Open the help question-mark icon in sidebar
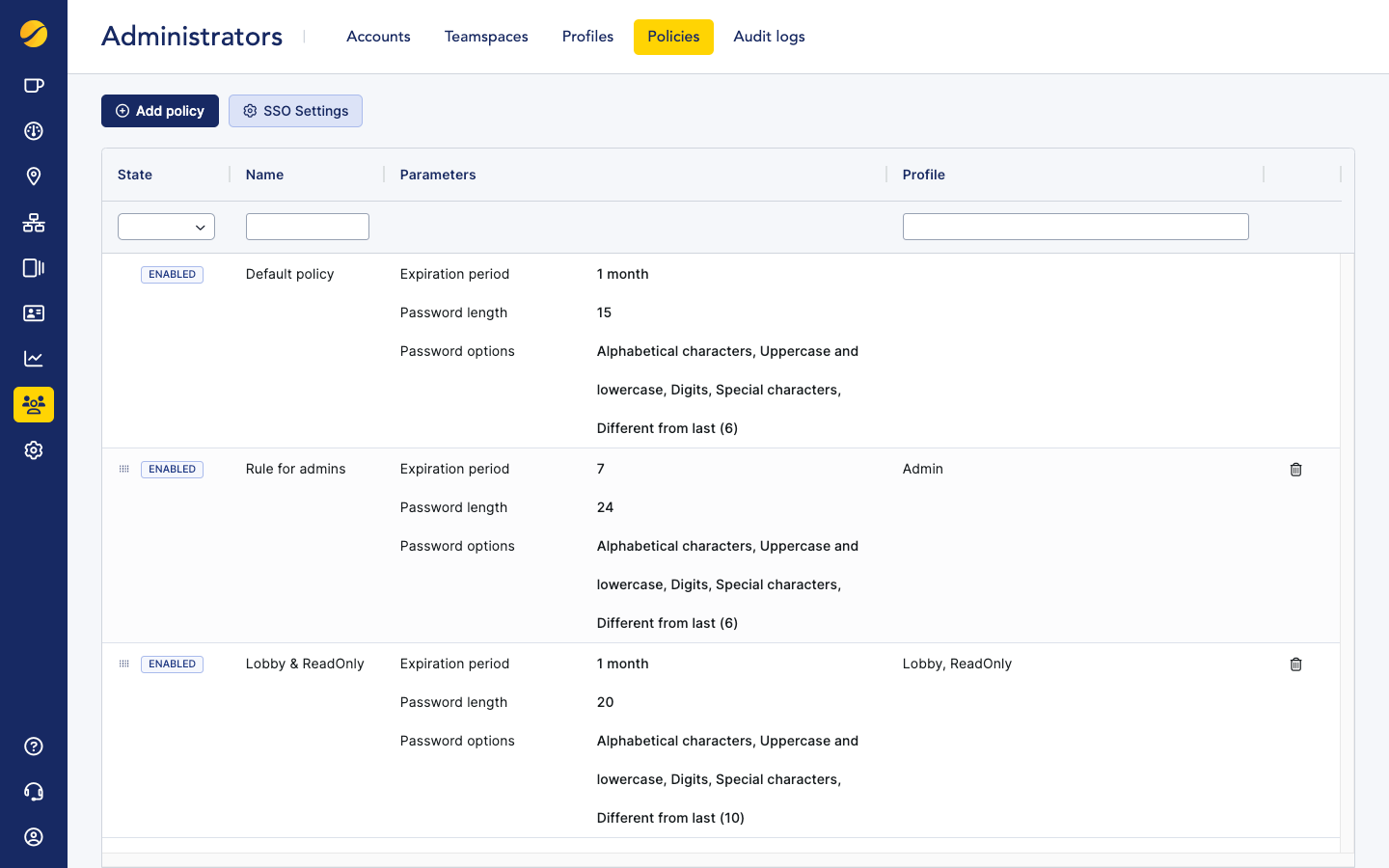This screenshot has height=868, width=1389. 34,746
